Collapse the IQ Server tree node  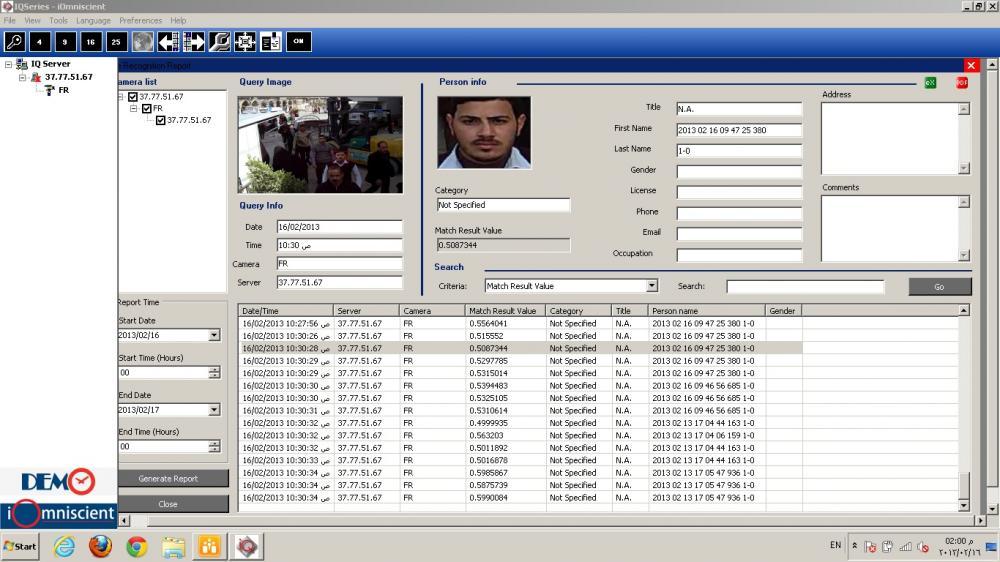coord(9,64)
